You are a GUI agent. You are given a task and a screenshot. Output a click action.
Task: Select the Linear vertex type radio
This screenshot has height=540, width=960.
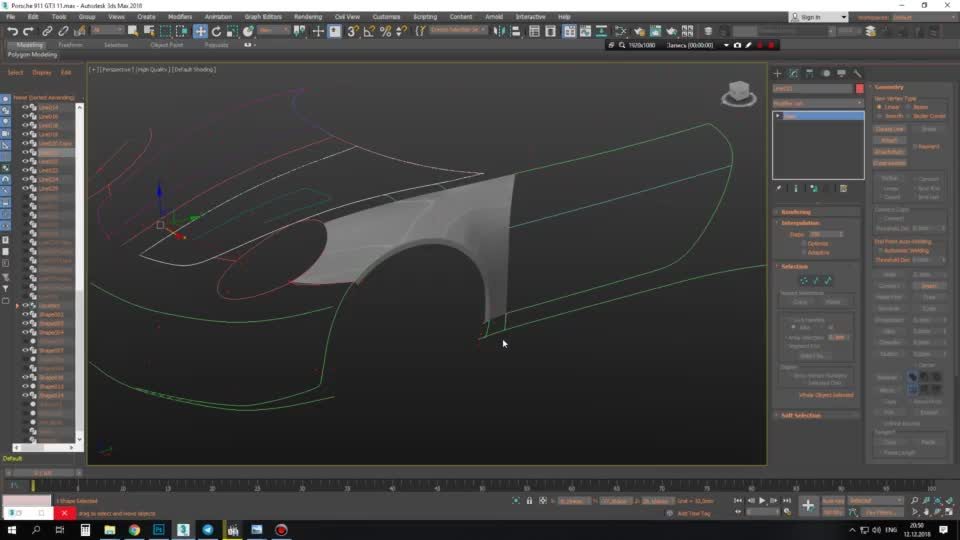coord(880,107)
